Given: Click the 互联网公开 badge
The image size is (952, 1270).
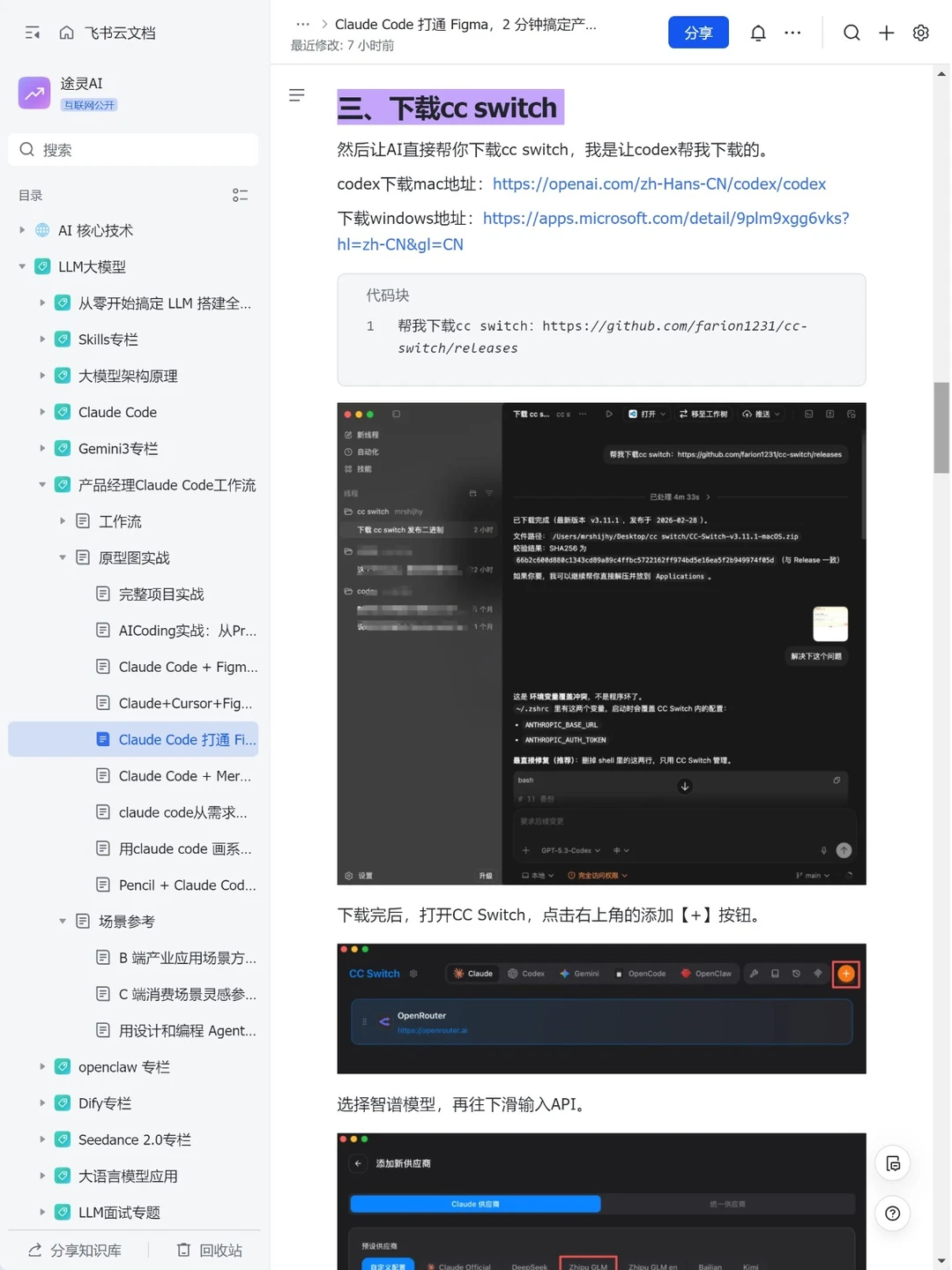Looking at the screenshot, I should click(89, 105).
